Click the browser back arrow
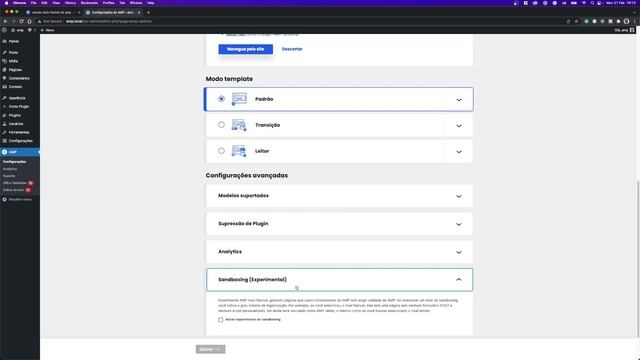This screenshot has width=640, height=360. (5, 21)
